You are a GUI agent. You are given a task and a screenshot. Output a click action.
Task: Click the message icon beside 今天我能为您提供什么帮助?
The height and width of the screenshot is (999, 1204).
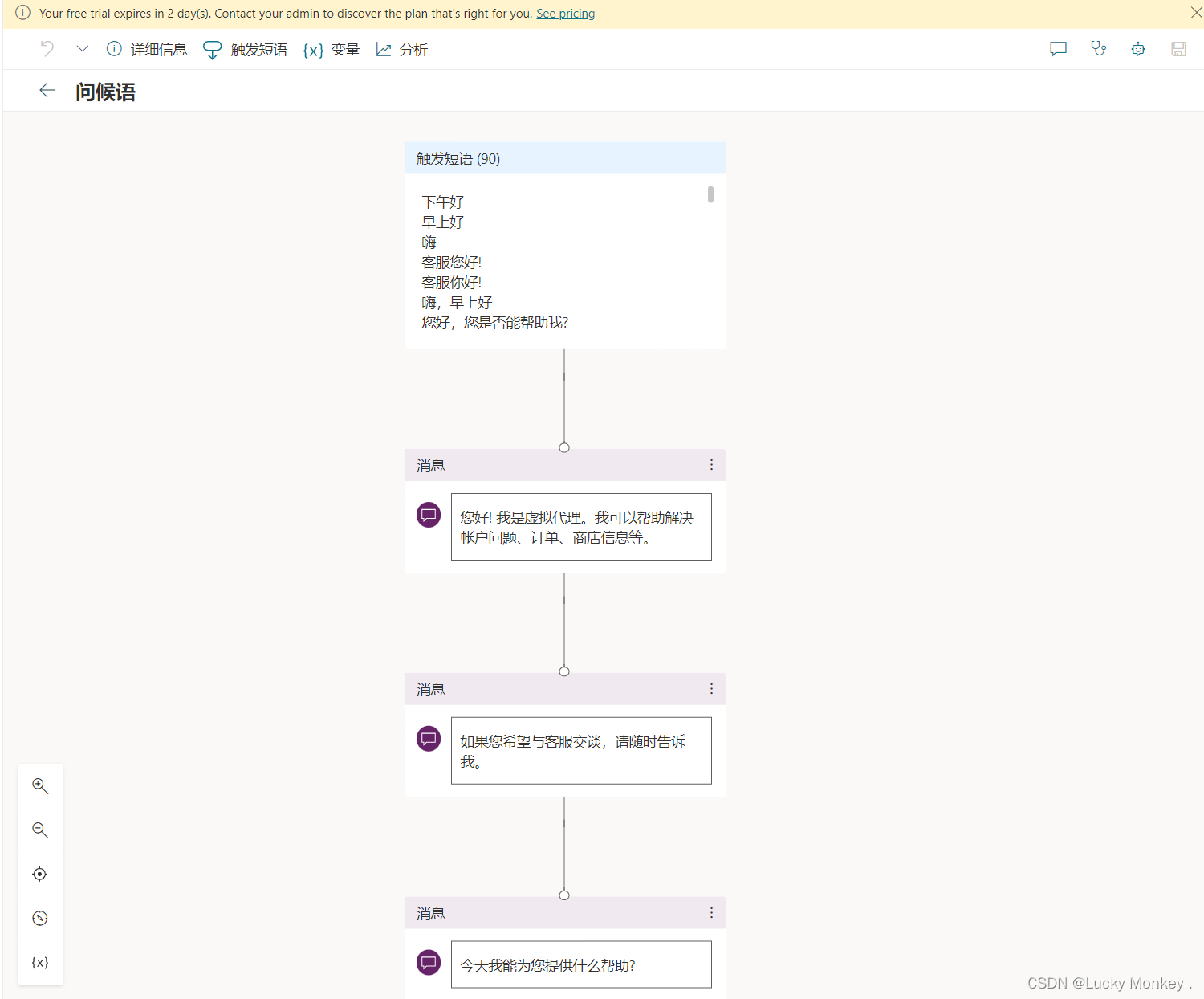(429, 963)
